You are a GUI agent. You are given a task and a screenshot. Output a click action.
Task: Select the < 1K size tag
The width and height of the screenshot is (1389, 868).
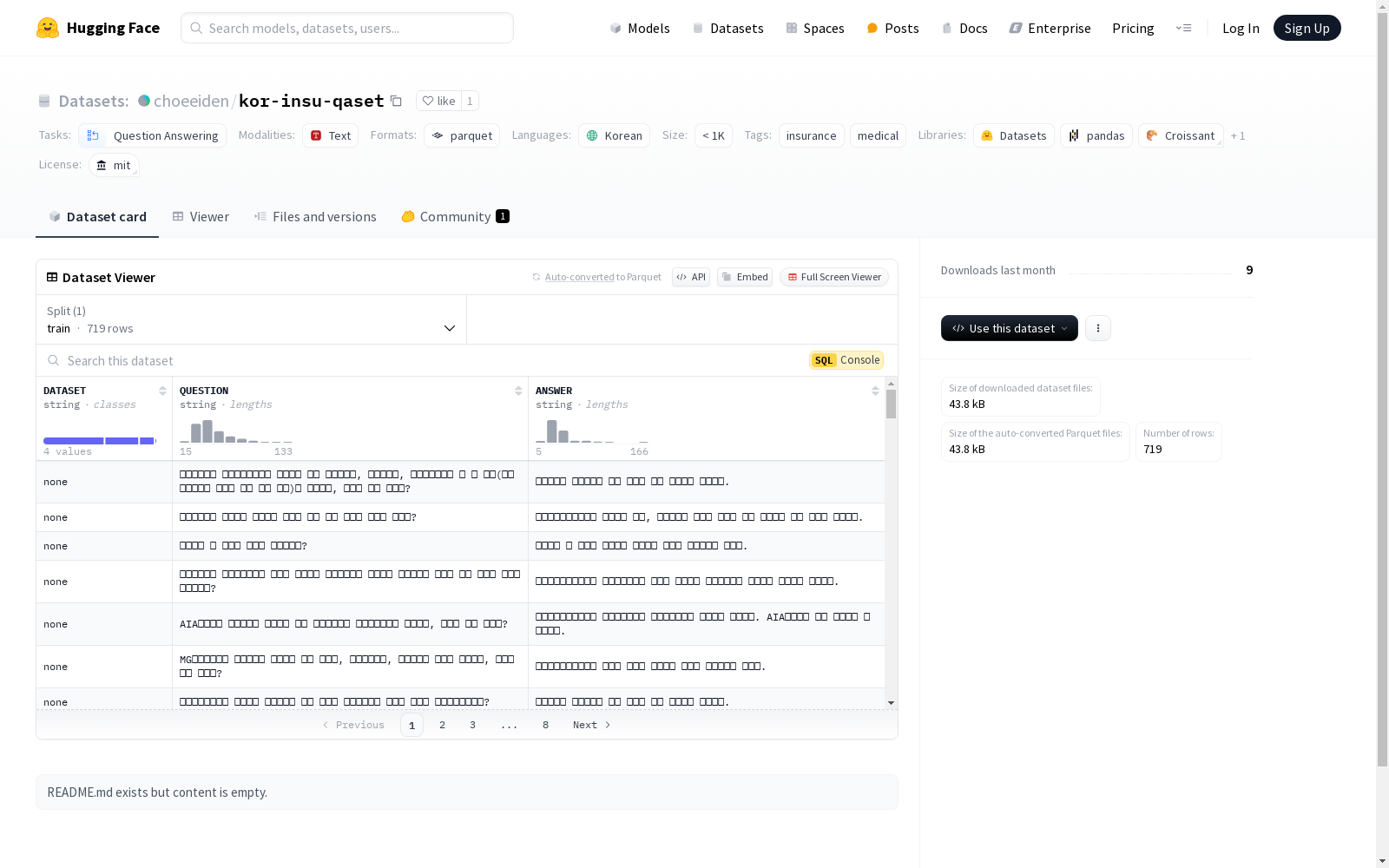pyautogui.click(x=714, y=135)
